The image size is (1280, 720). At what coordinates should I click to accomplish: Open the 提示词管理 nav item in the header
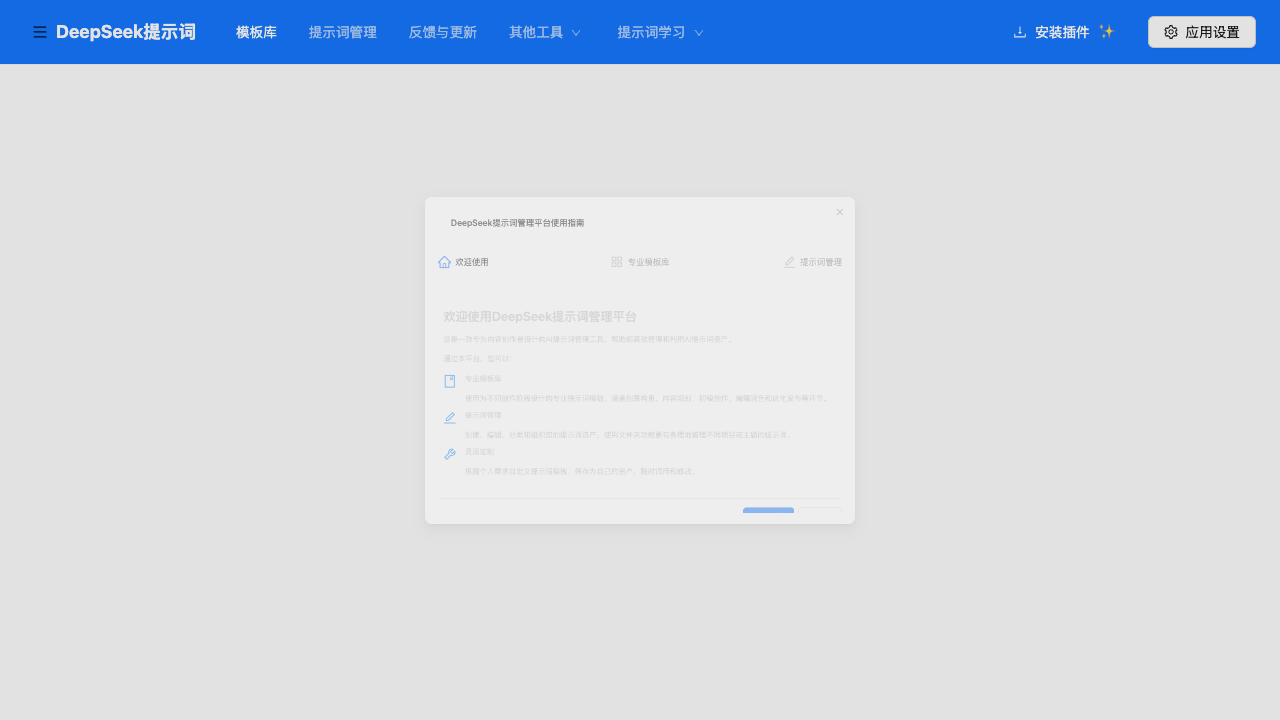pyautogui.click(x=343, y=32)
